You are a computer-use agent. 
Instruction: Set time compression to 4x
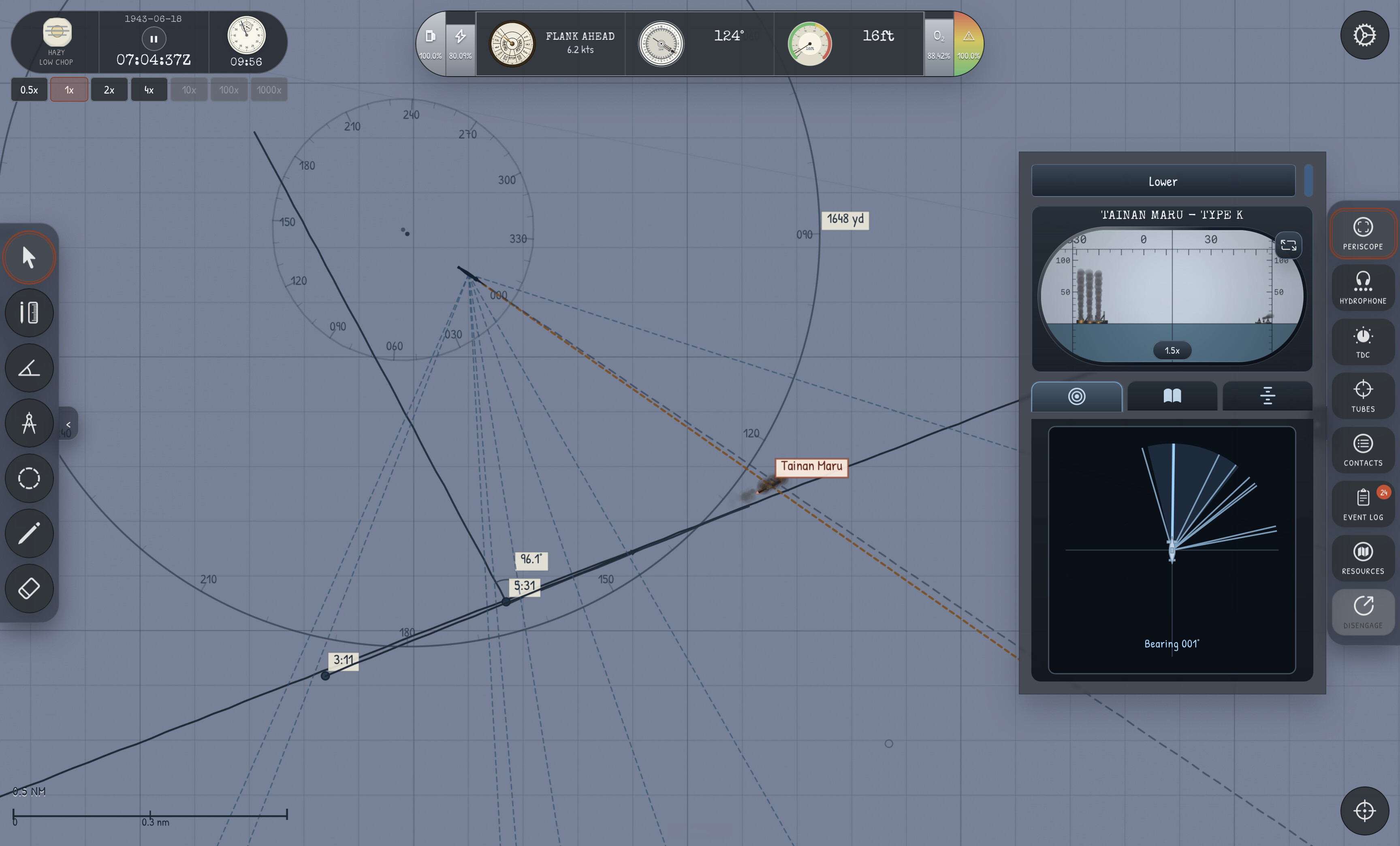pos(149,90)
